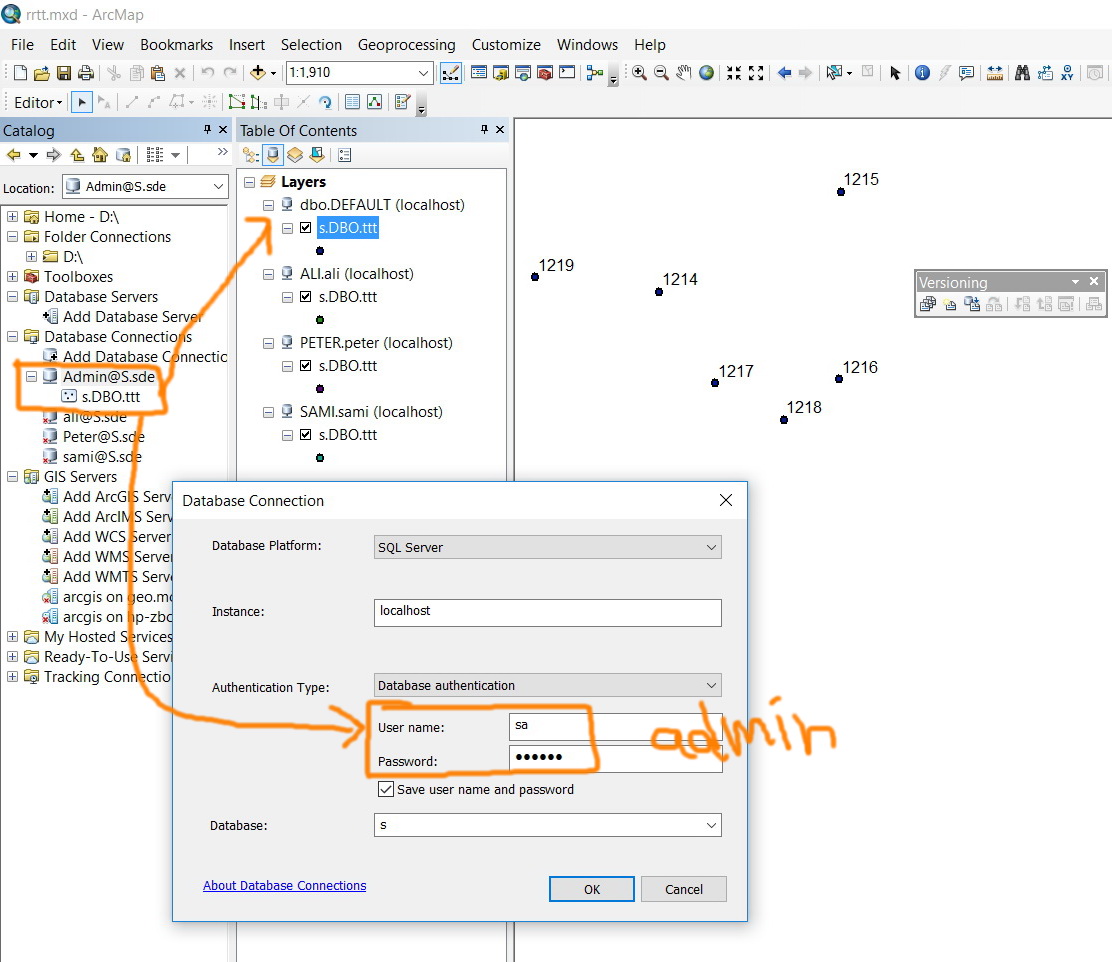Open the map scale 1:1,910 dropdown
This screenshot has width=1112, height=962.
coord(423,72)
